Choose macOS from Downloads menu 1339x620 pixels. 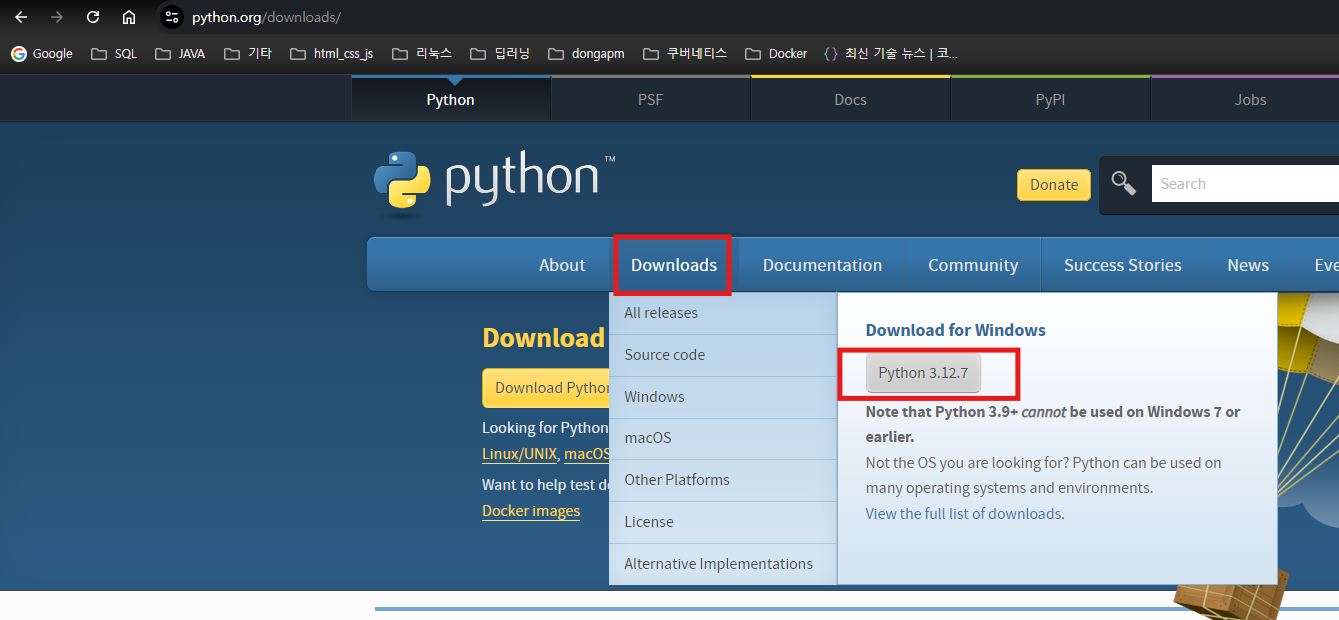point(723,438)
